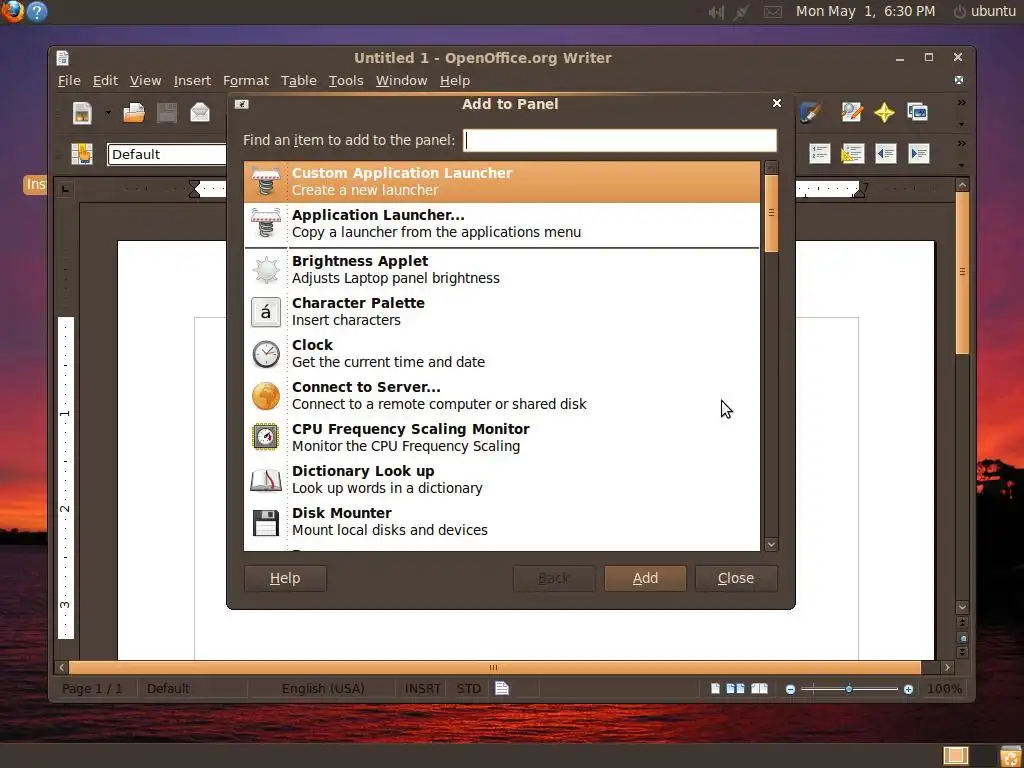Open the Trash icon in bottom panel
The image size is (1024, 768).
tap(1010, 756)
